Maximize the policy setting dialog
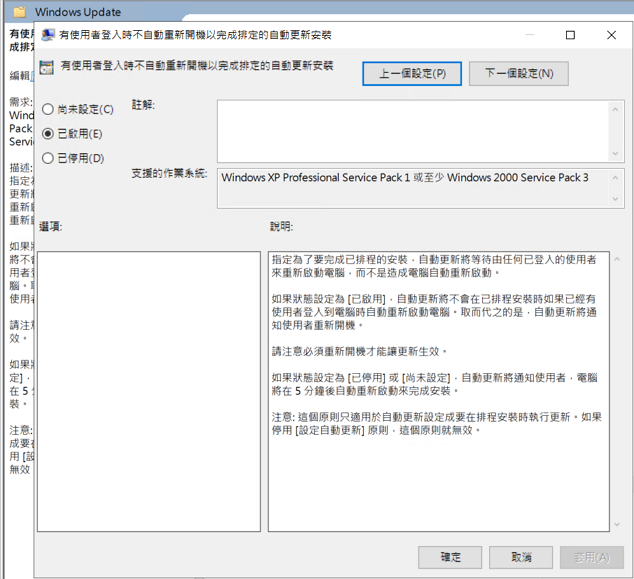 pyautogui.click(x=570, y=35)
